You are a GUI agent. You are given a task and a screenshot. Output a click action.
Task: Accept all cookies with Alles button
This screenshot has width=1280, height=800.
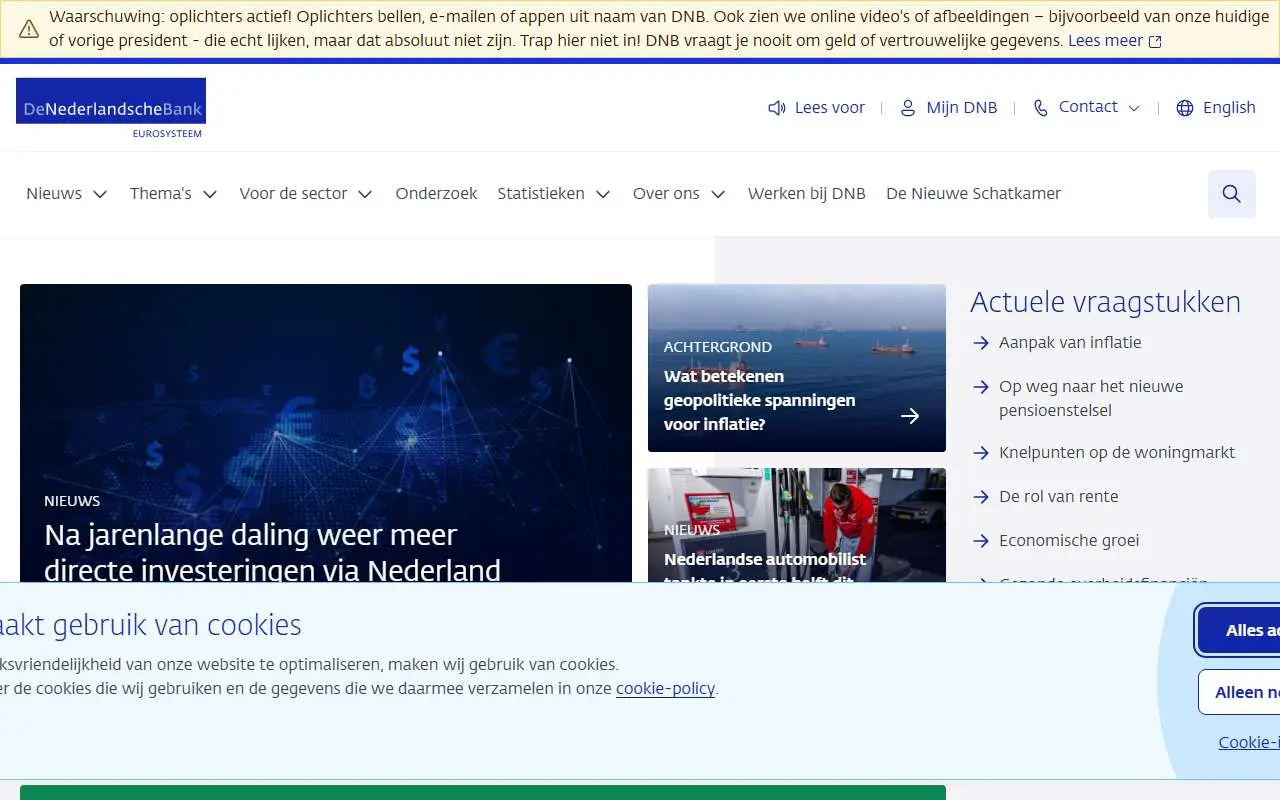tap(1239, 630)
